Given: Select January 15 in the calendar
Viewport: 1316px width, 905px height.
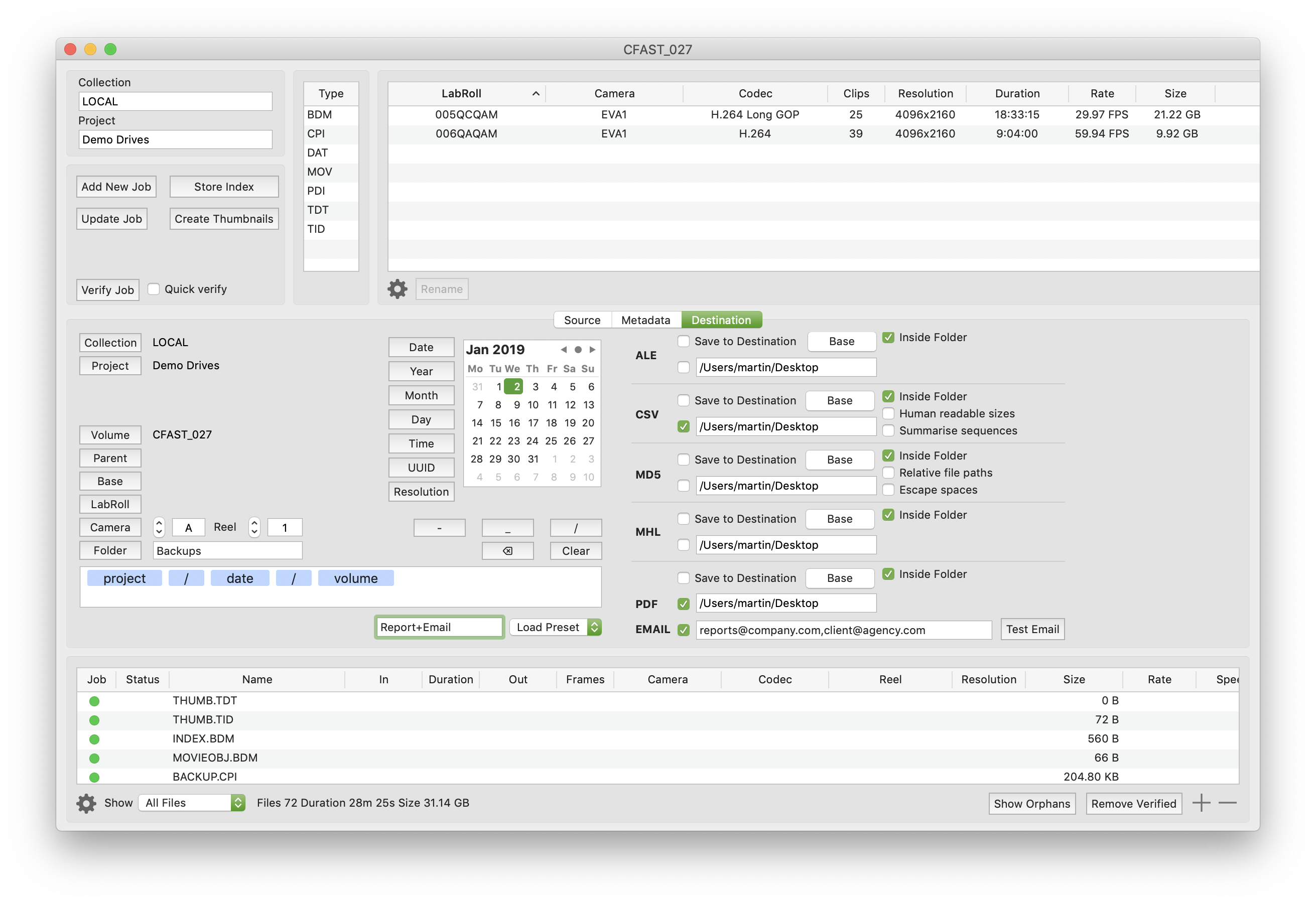Looking at the screenshot, I should click(x=495, y=423).
